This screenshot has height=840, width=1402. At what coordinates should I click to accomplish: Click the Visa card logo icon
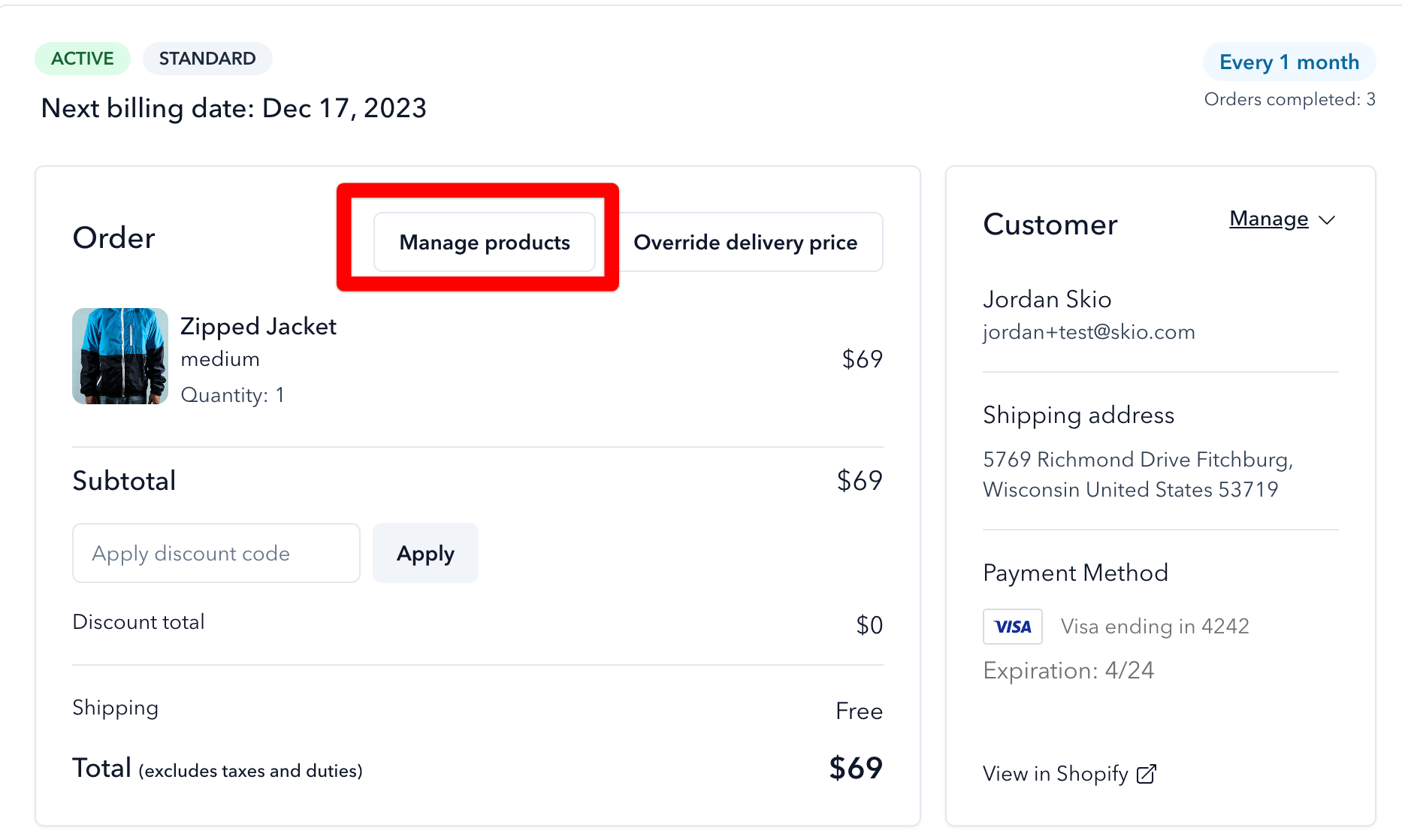click(x=1013, y=627)
